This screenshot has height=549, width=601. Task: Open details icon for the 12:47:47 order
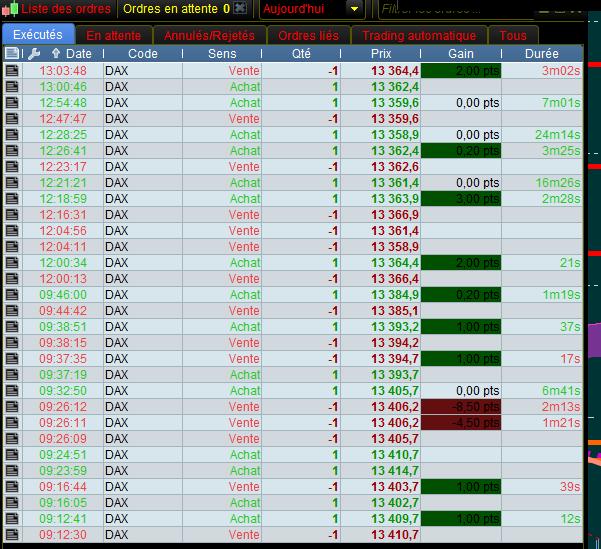(x=12, y=118)
